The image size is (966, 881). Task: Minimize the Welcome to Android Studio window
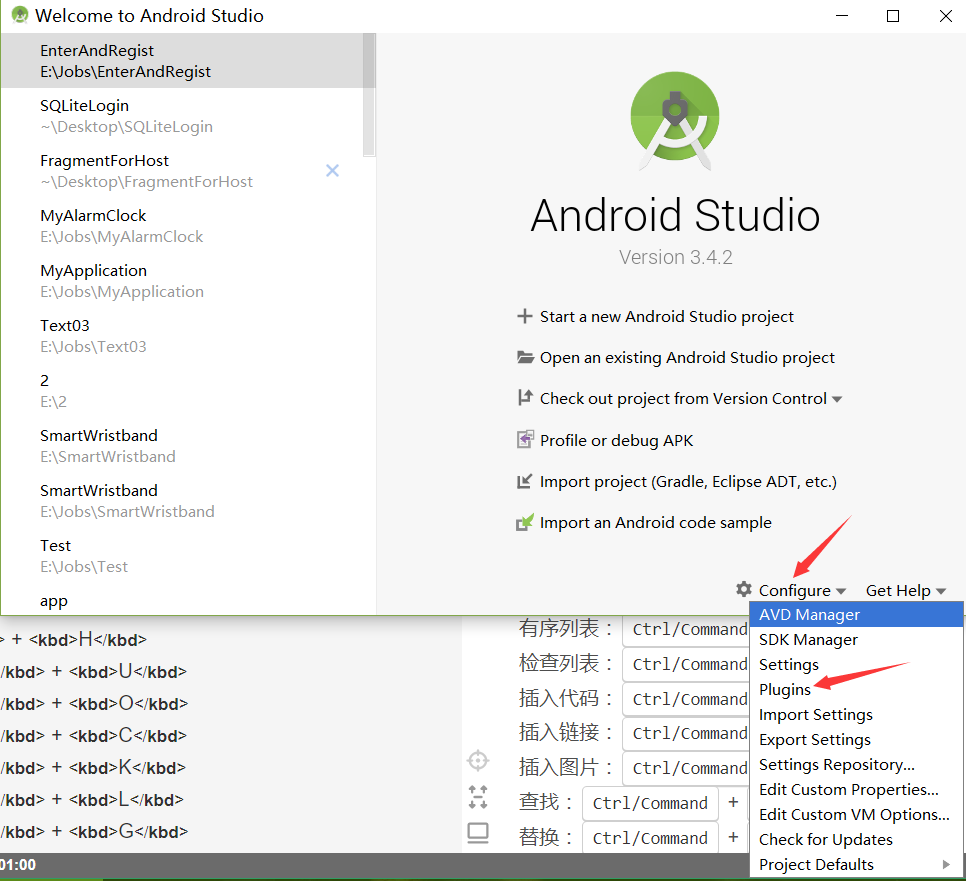[842, 16]
